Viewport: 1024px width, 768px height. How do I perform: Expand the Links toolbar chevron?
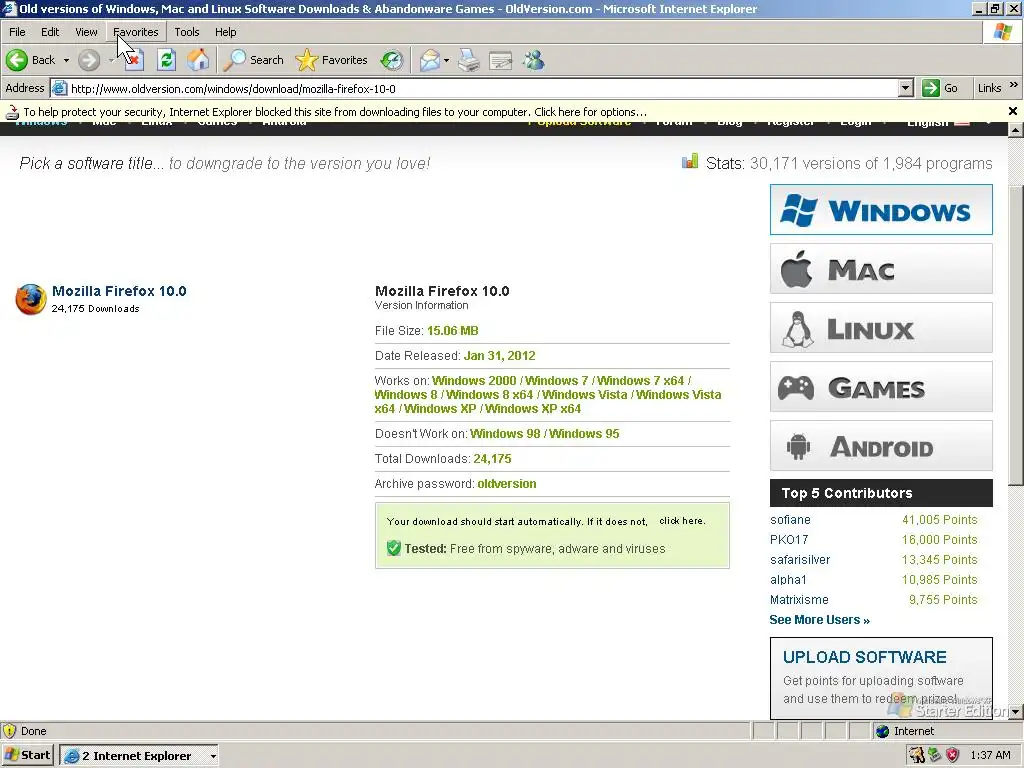point(1014,85)
